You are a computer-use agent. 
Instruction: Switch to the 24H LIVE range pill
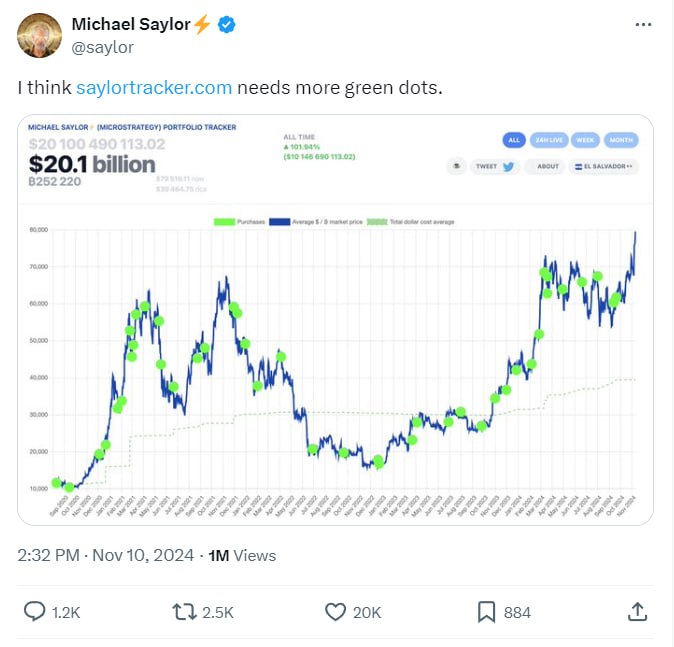click(549, 140)
